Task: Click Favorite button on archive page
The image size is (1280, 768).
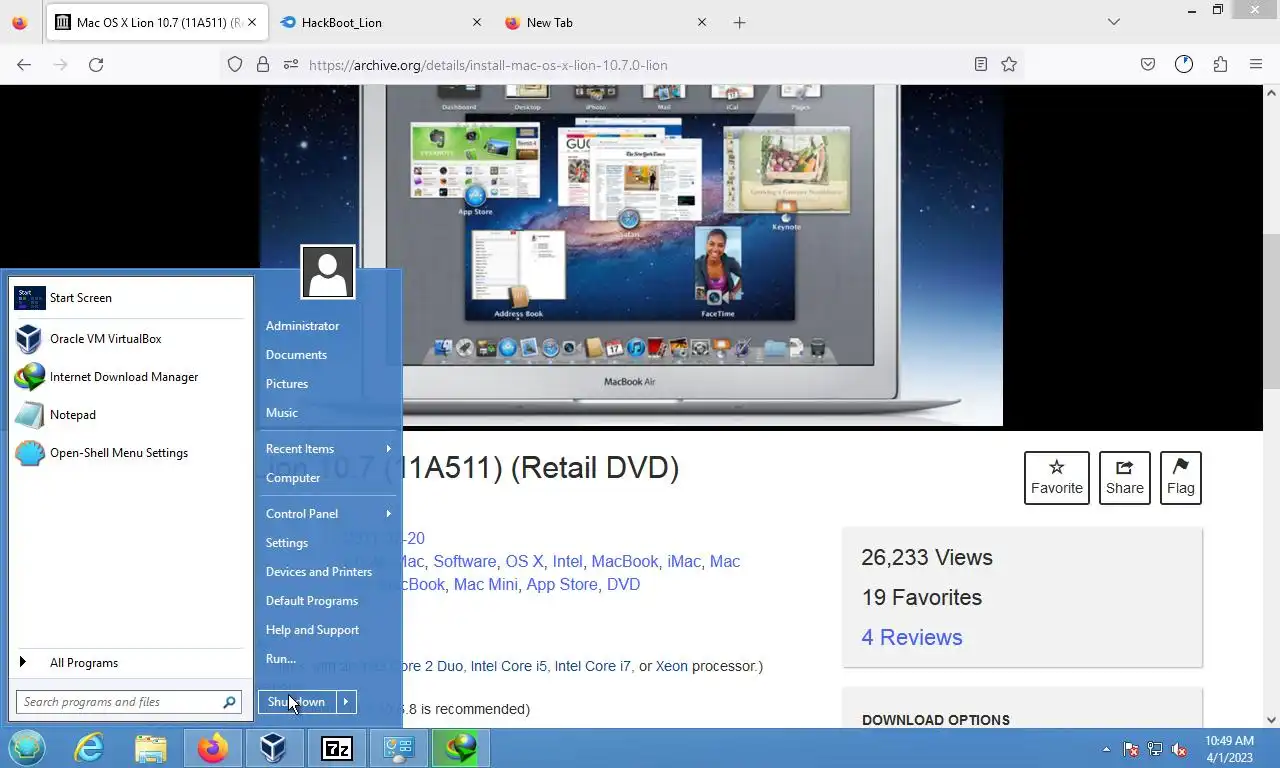Action: 1057,478
